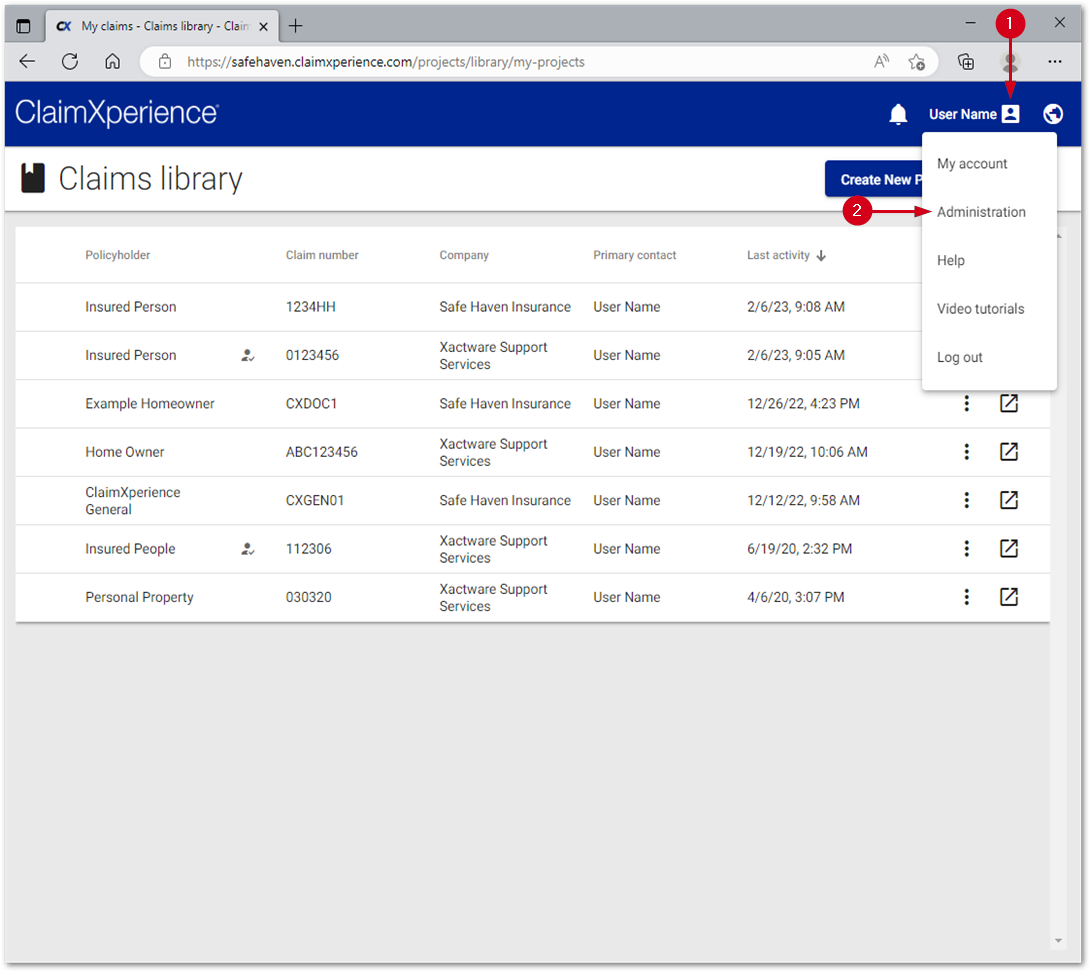Click the globe language icon
Viewport: 1090px width, 972px height.
point(1052,114)
